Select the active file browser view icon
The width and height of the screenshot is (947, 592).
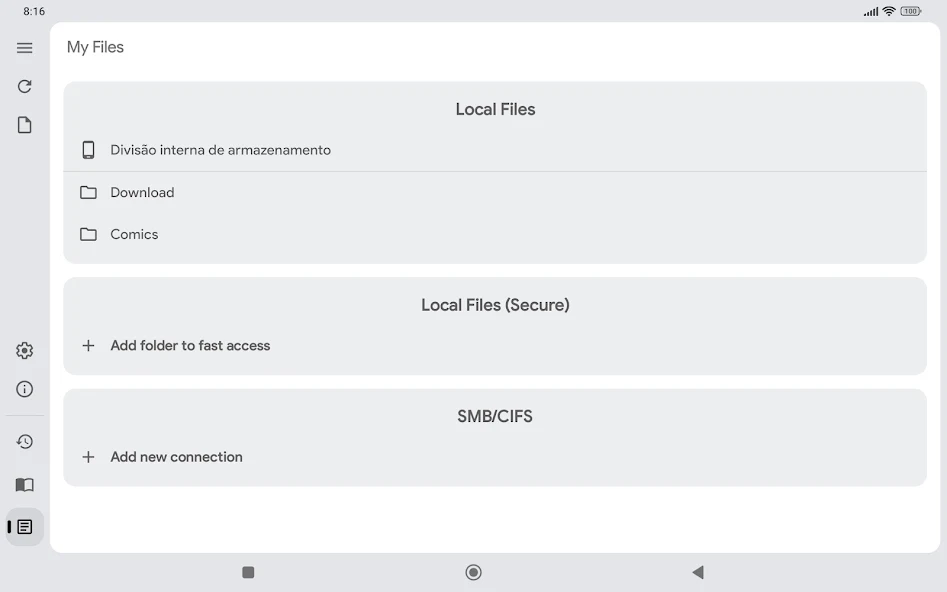pos(24,526)
